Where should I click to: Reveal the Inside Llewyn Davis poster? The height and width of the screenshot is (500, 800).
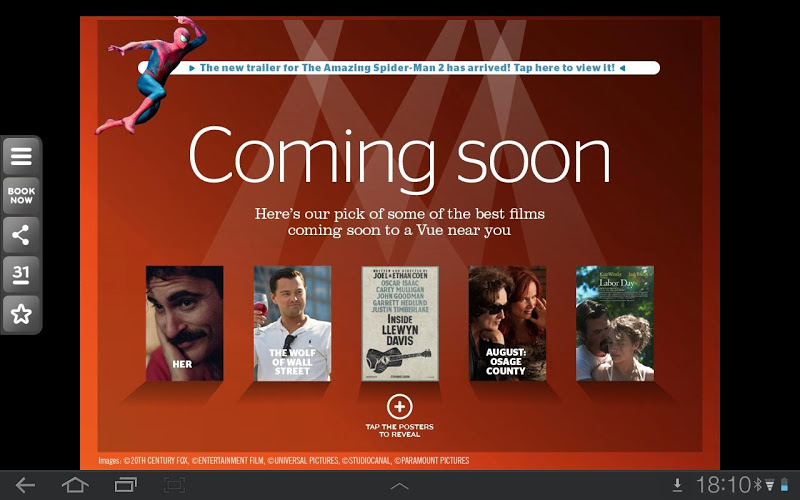tap(400, 323)
